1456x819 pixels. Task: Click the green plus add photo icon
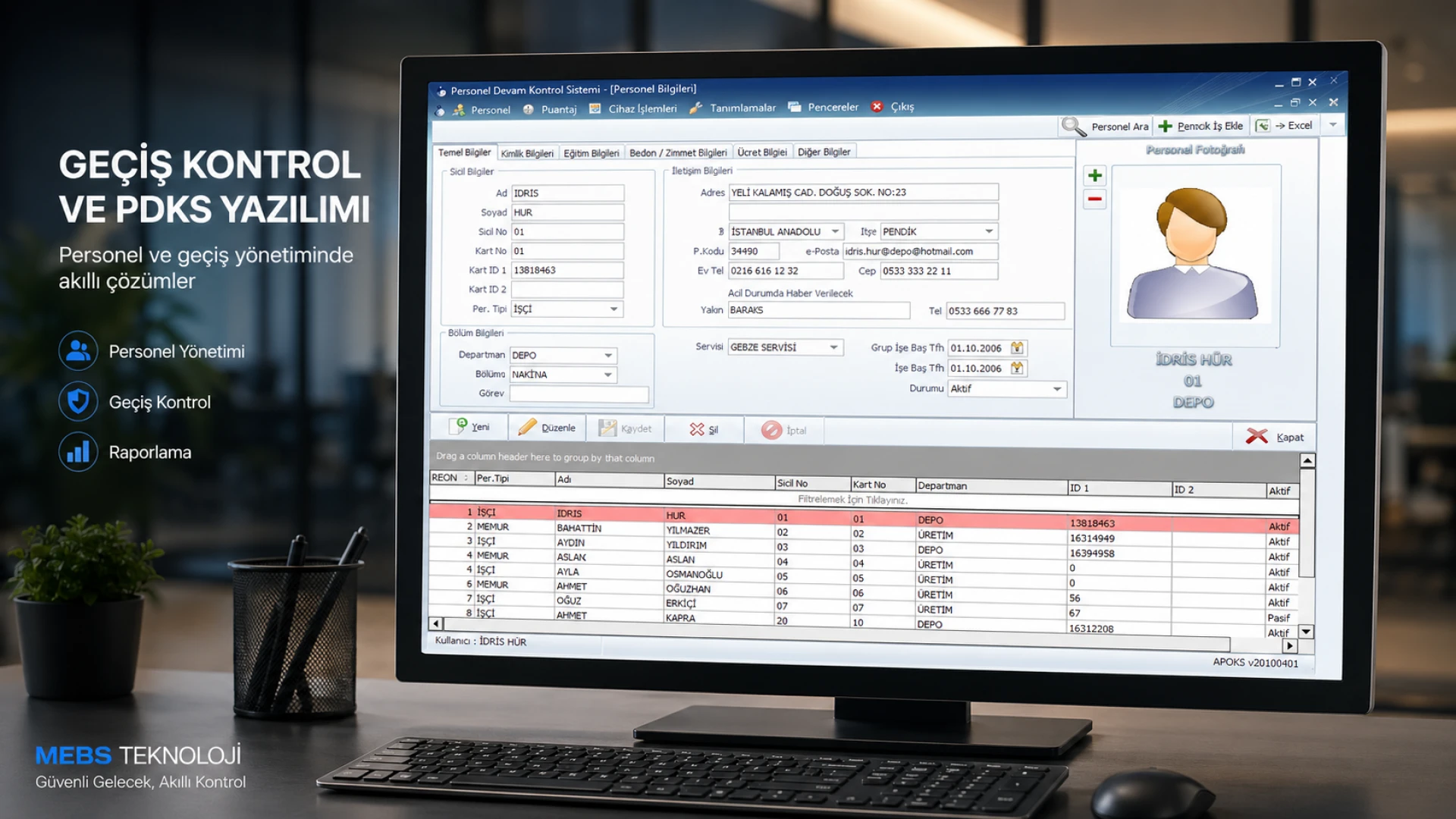(x=1094, y=176)
